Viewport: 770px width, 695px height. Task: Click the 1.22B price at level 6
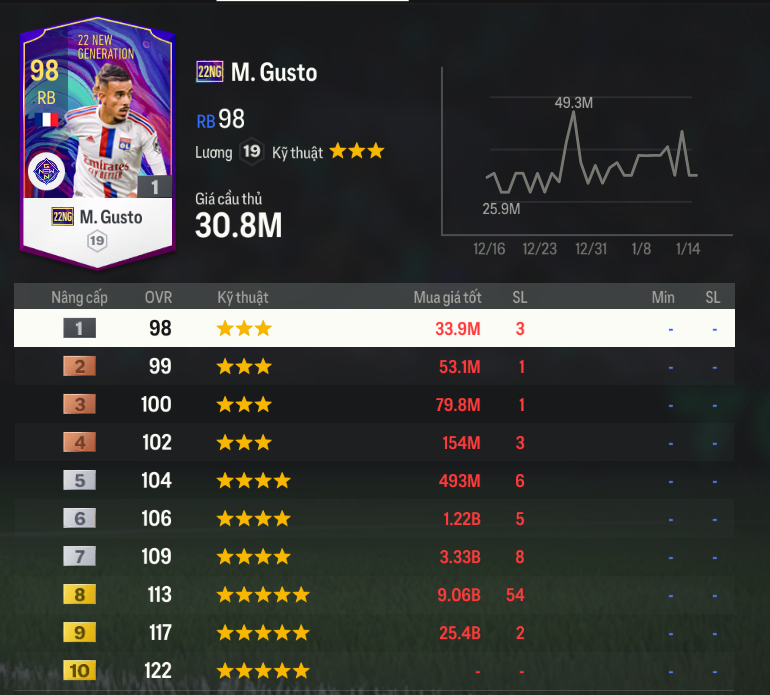462,519
